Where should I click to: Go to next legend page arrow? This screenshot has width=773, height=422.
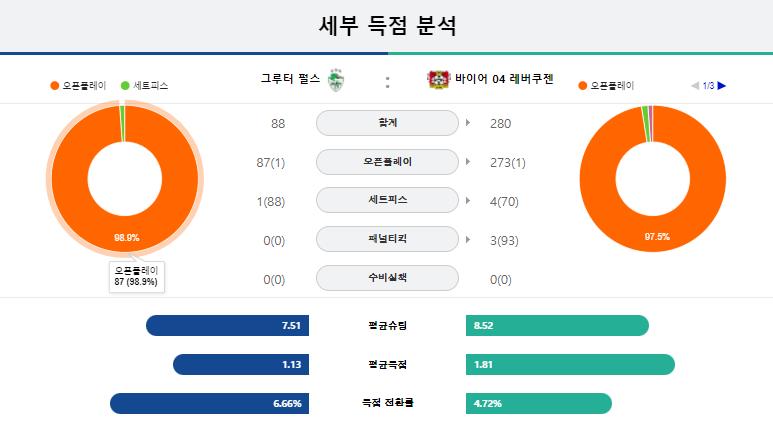point(722,86)
